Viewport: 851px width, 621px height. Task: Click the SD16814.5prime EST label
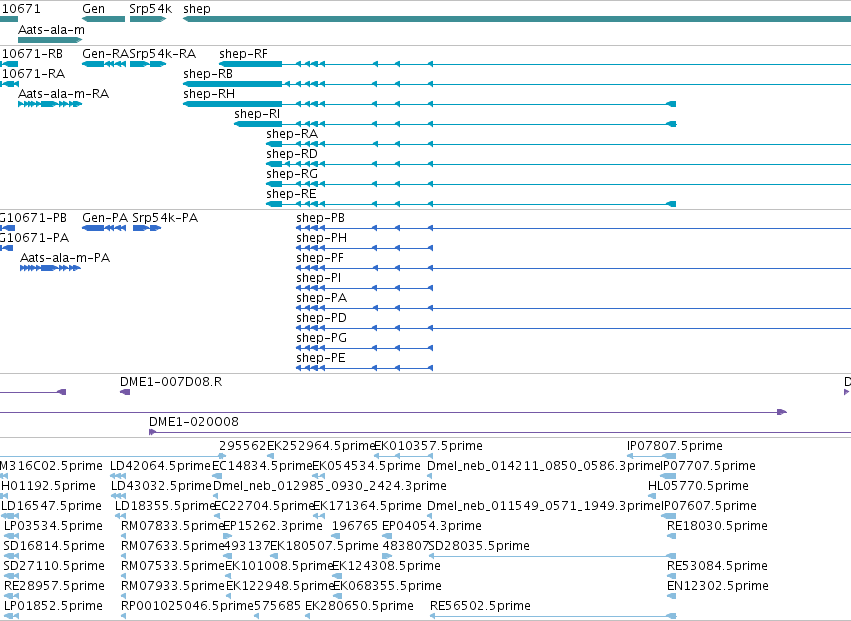pos(54,546)
